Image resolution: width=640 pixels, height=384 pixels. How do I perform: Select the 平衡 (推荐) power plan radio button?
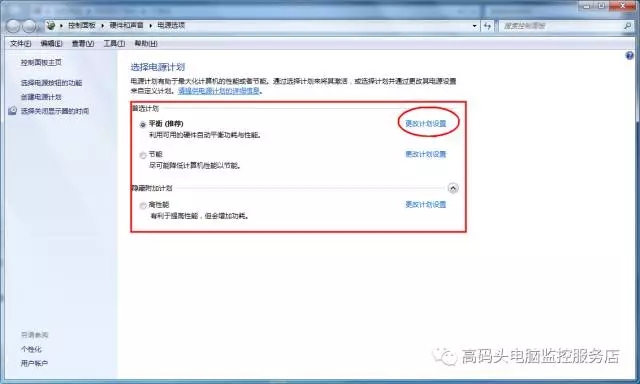[143, 124]
